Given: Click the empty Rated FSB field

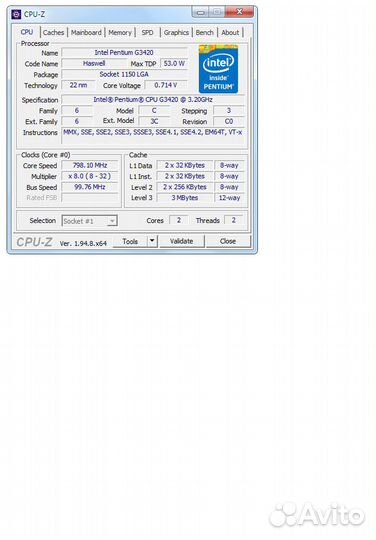Looking at the screenshot, I should tap(90, 198).
